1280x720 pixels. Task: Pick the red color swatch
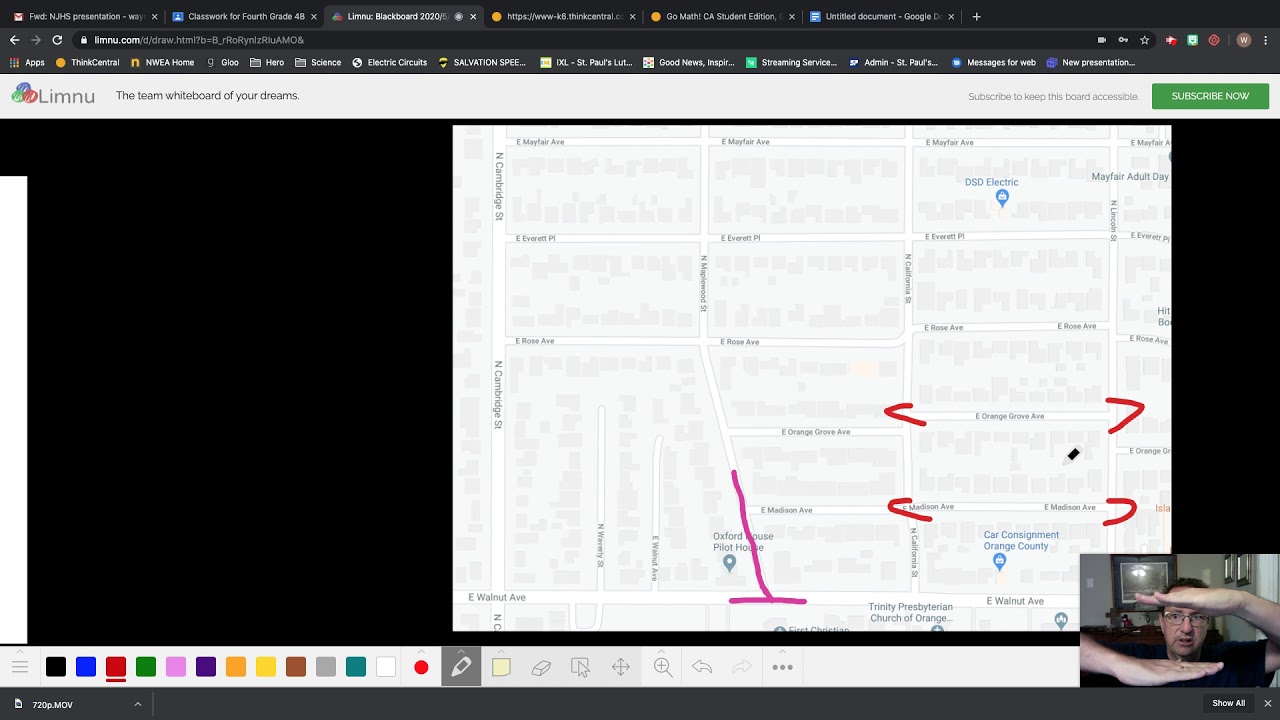(x=116, y=667)
